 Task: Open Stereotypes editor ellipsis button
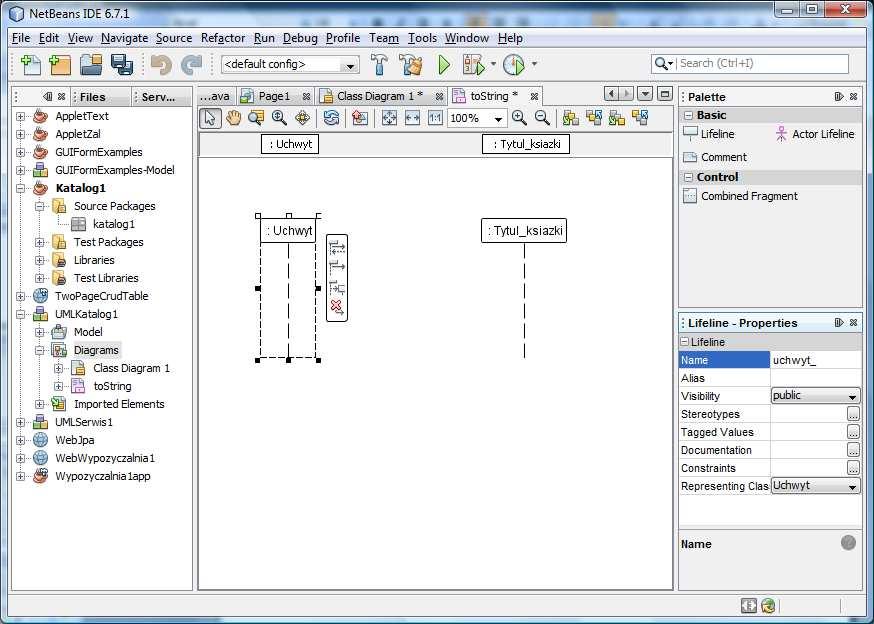(x=853, y=414)
